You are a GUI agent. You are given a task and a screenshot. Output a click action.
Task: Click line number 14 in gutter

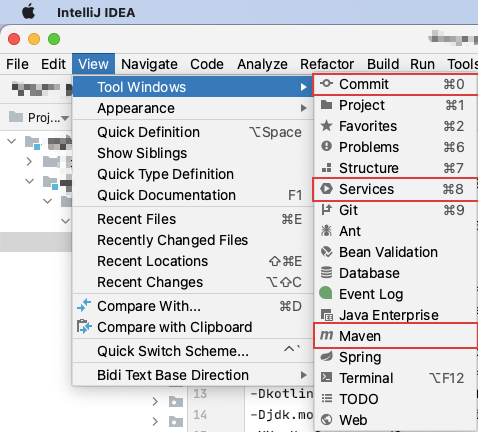pyautogui.click(x=200, y=415)
